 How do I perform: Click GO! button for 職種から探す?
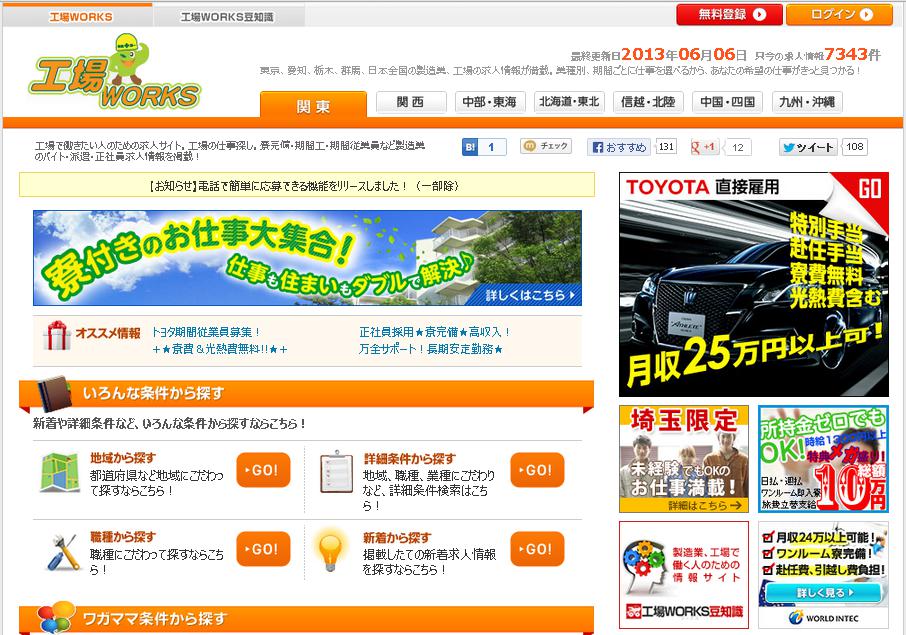[263, 548]
